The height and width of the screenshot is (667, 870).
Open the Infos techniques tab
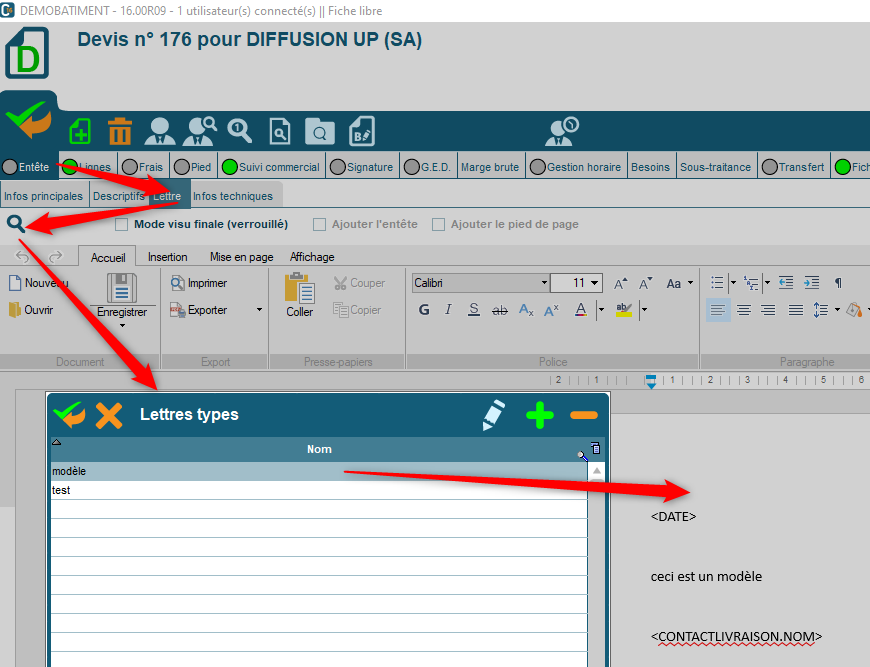232,196
